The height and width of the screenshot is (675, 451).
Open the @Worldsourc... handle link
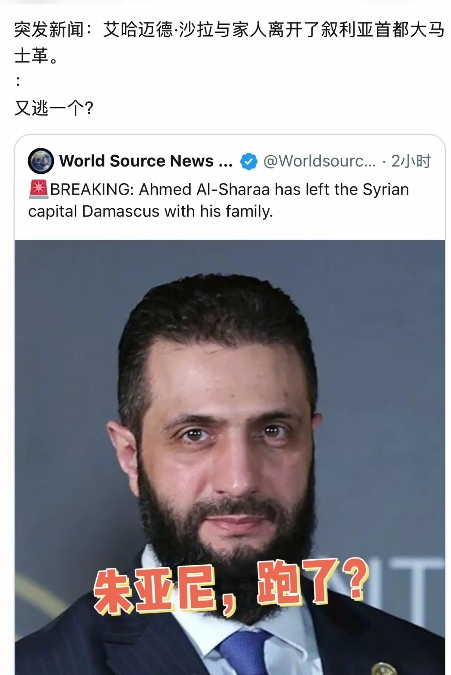319,161
